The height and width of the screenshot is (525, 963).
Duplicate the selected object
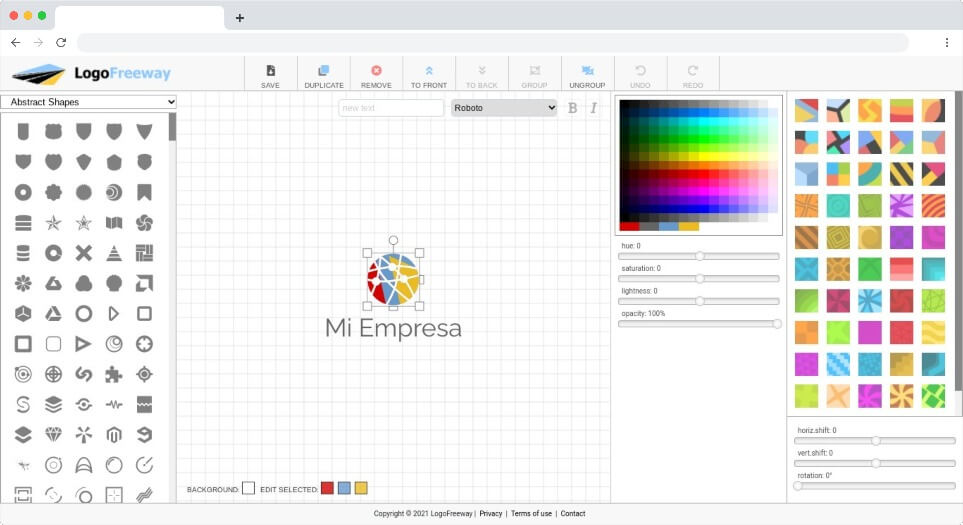click(324, 76)
